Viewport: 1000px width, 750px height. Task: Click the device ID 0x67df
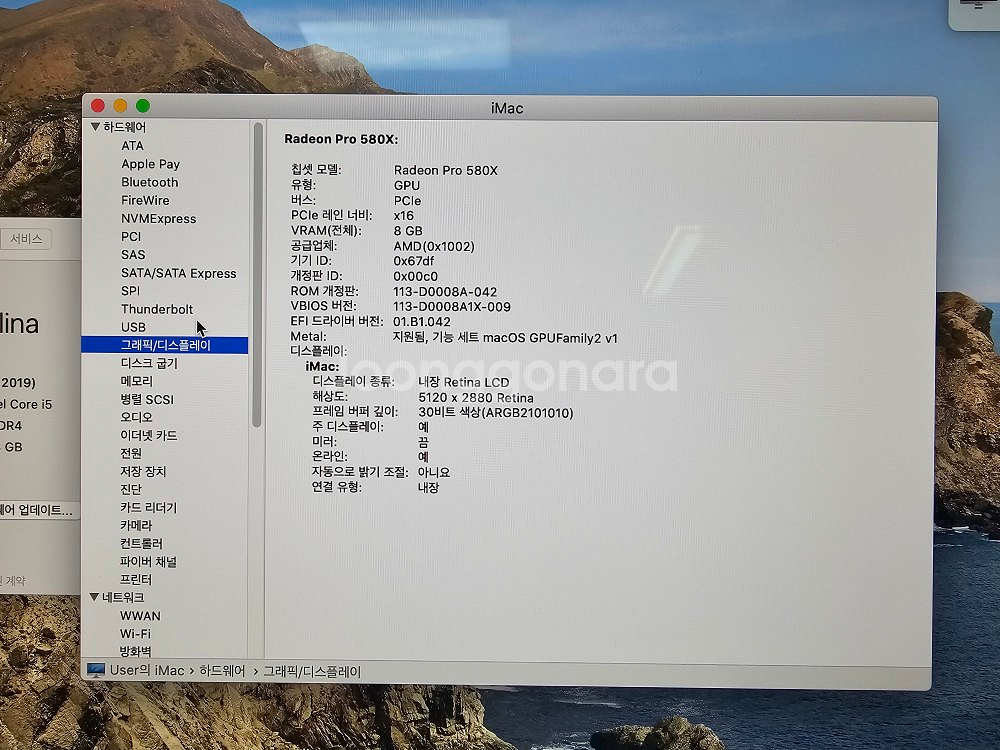pyautogui.click(x=413, y=261)
